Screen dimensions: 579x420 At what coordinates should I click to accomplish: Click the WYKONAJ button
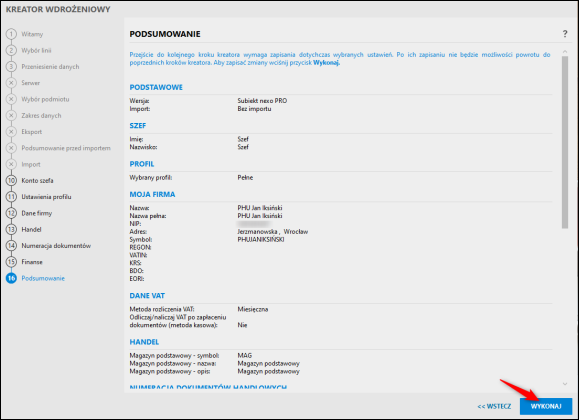pyautogui.click(x=546, y=406)
